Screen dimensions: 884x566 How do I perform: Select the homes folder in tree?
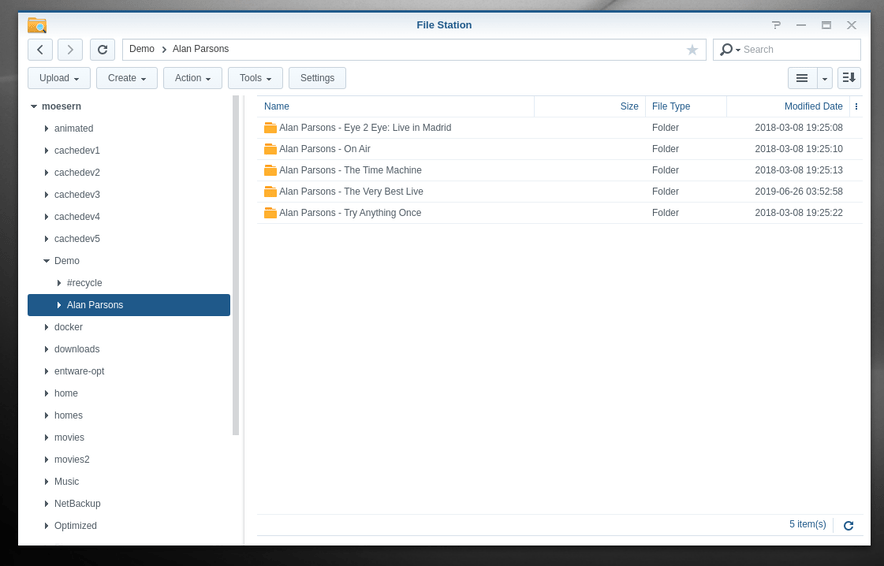pos(68,415)
